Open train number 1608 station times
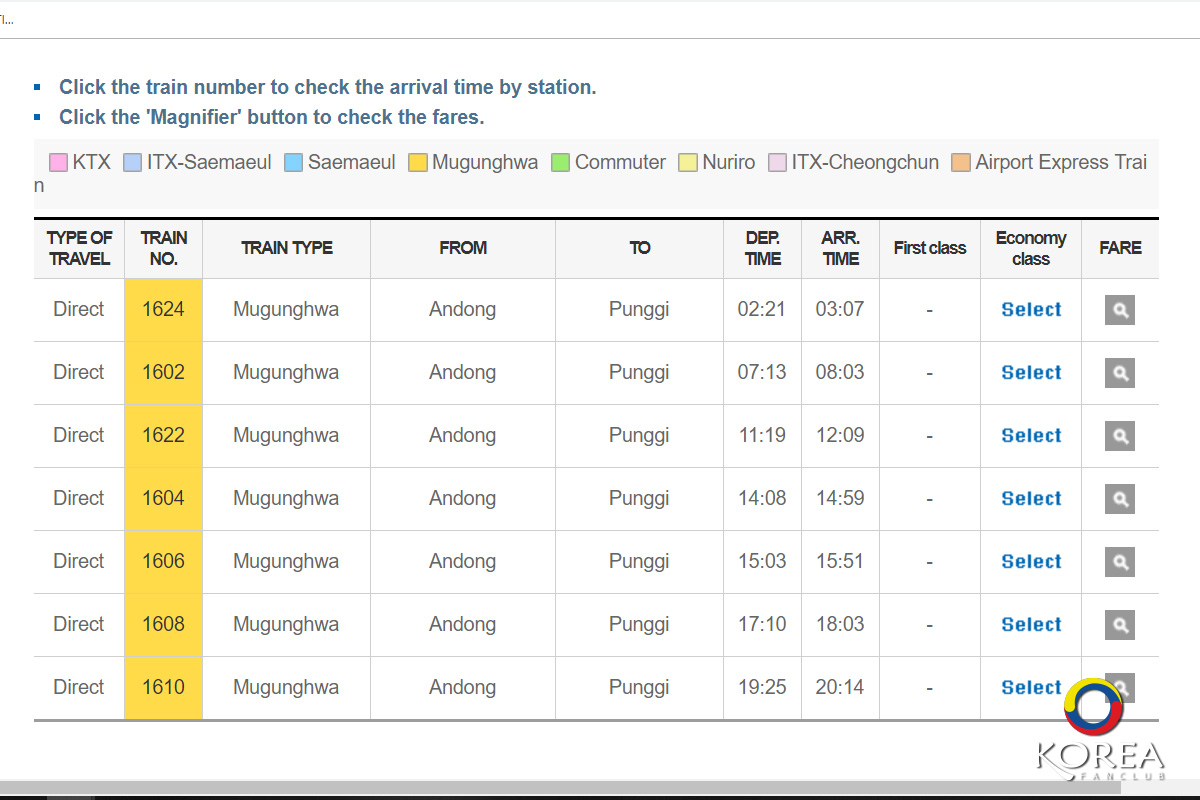This screenshot has height=800, width=1200. (x=163, y=624)
